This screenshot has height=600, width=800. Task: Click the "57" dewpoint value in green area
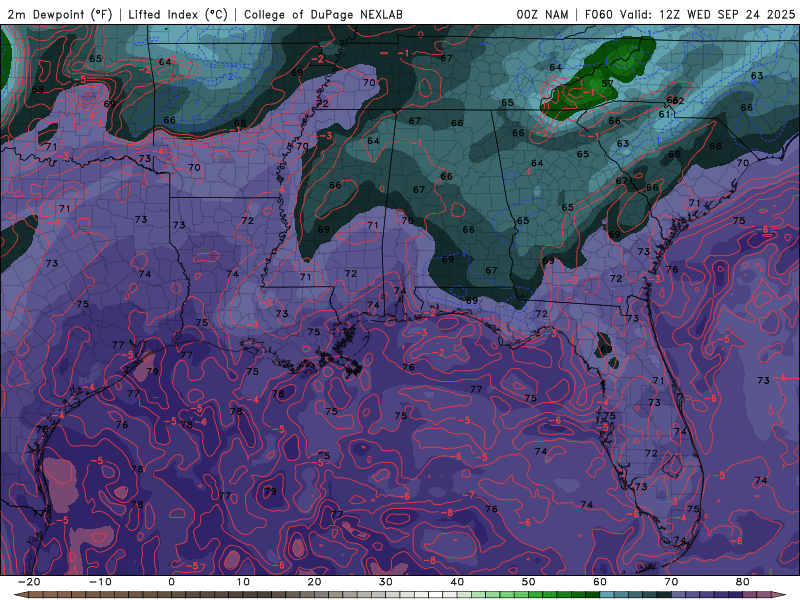click(x=607, y=83)
